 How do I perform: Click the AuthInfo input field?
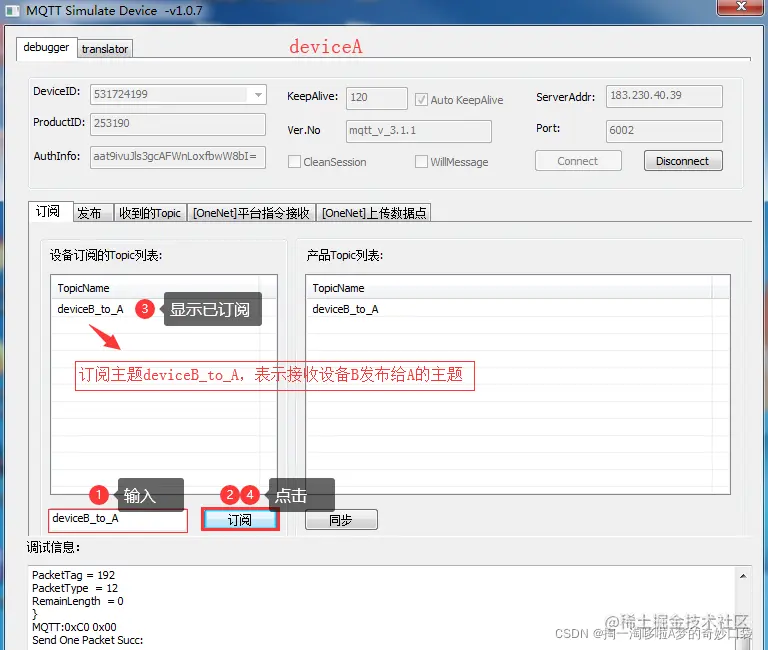(178, 157)
